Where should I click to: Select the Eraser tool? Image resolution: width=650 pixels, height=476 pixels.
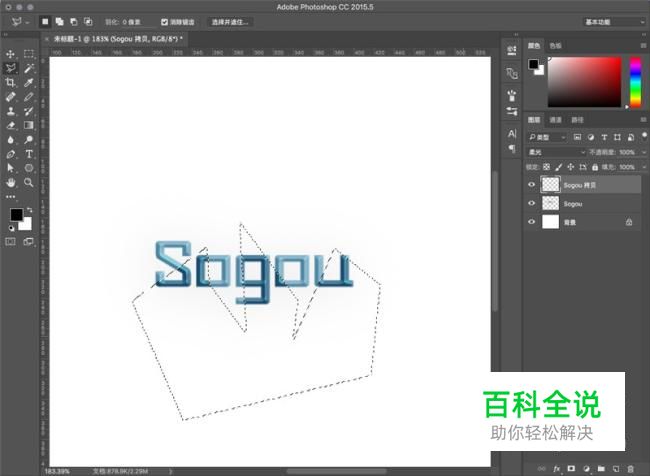click(11, 125)
